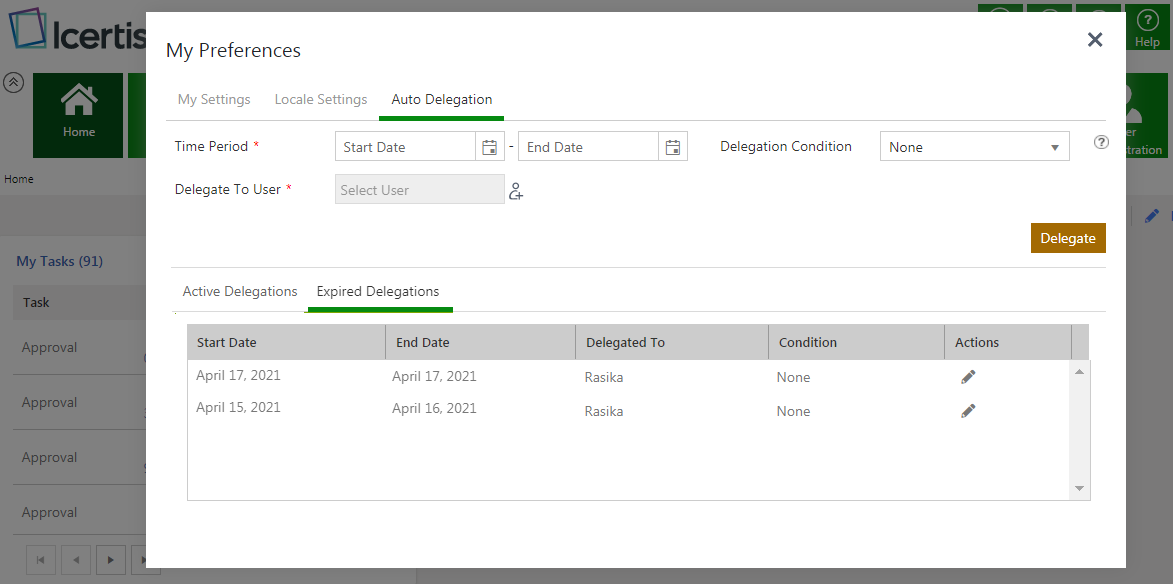Open the Start Date calendar picker

tap(489, 147)
